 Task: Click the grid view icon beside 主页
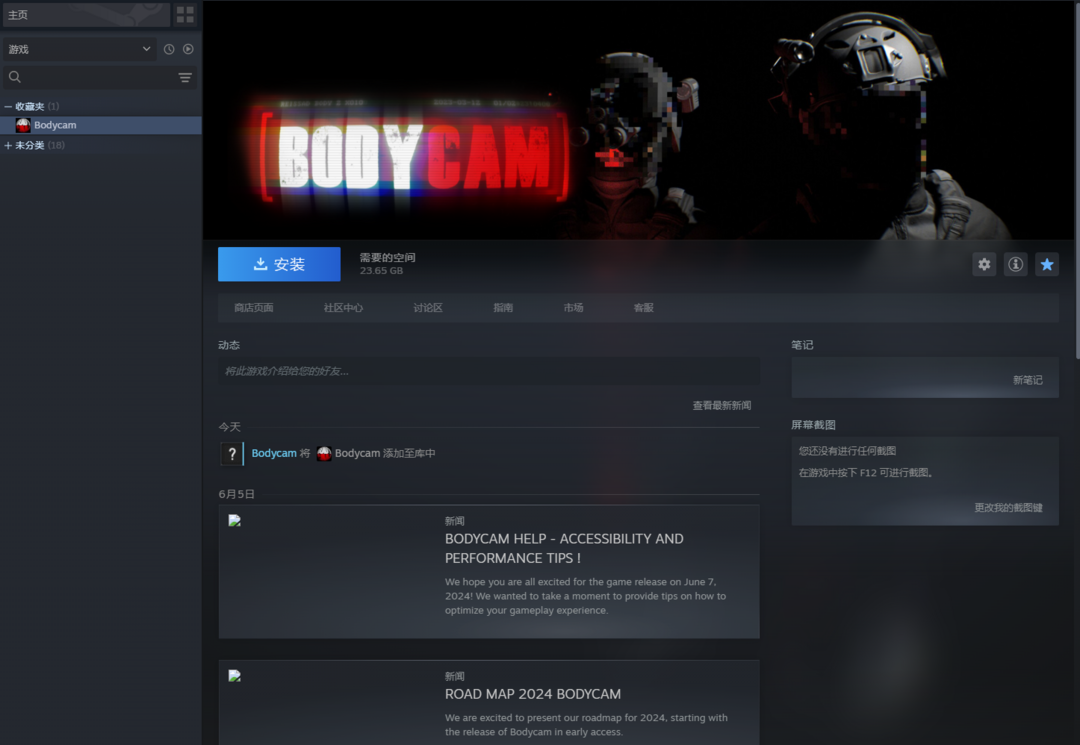point(185,14)
